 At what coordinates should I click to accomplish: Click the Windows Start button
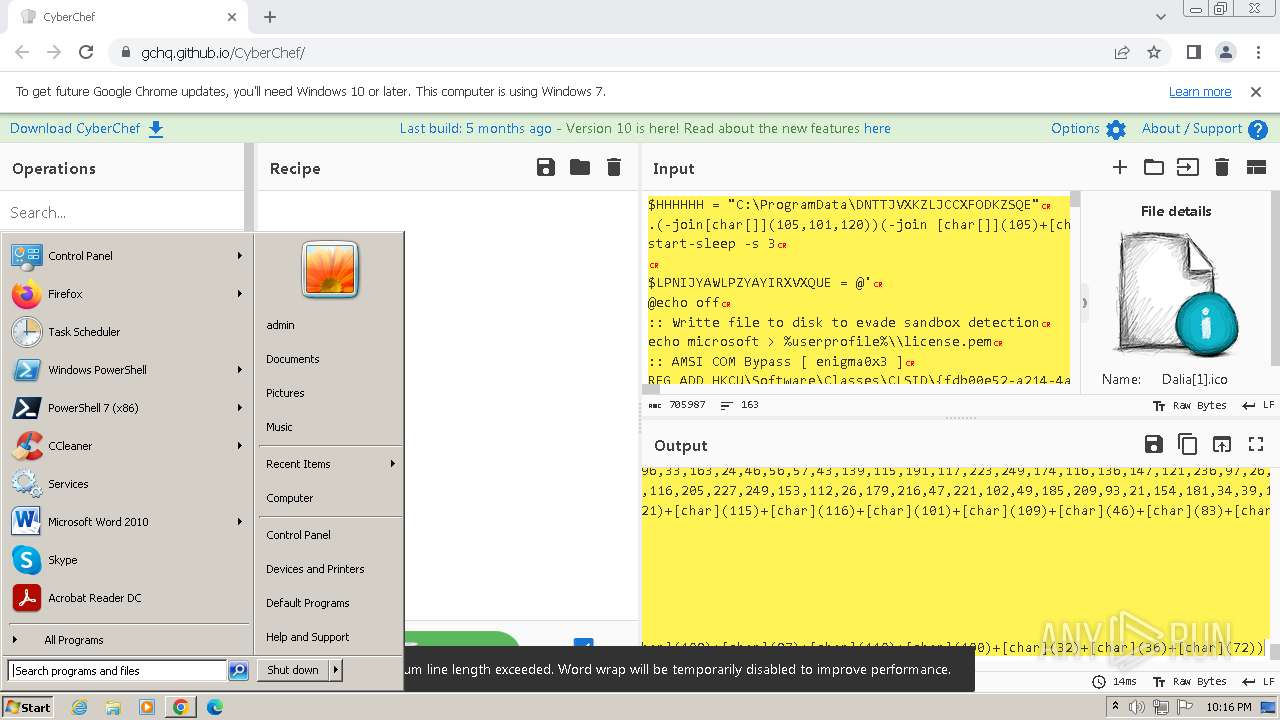[x=28, y=707]
